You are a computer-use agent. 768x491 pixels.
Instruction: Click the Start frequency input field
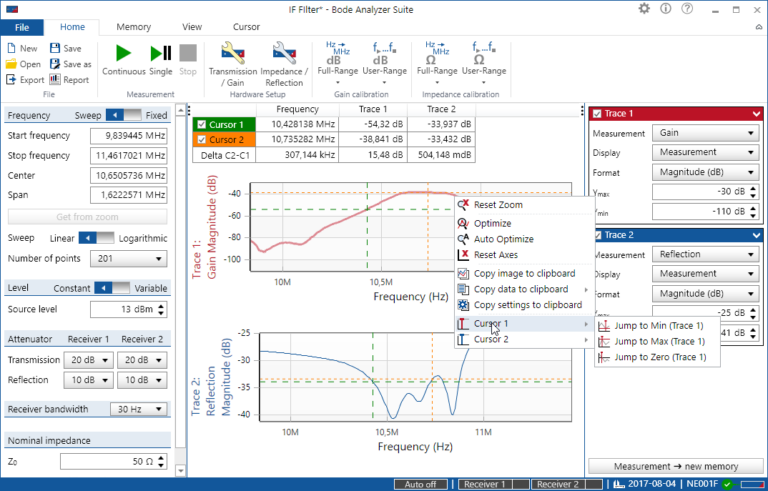coord(129,135)
